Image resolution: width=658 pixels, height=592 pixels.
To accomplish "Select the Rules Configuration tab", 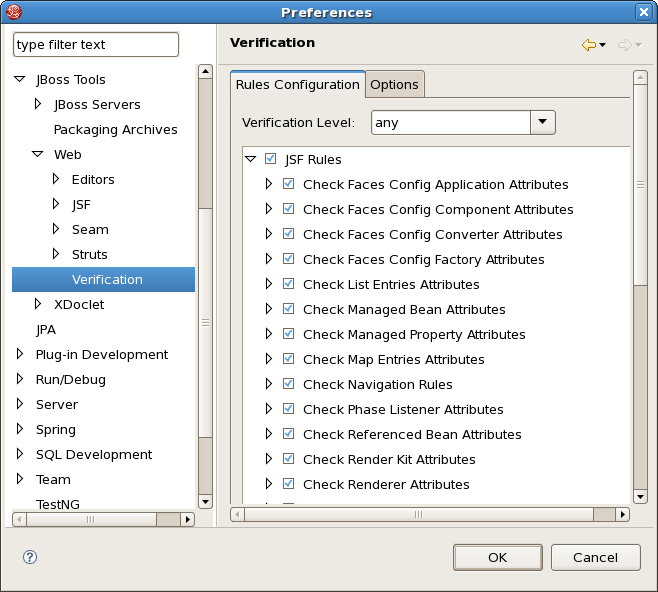I will [298, 84].
